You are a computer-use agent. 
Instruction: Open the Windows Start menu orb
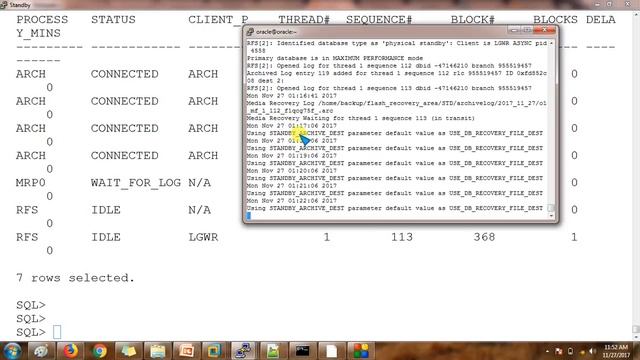(x=12, y=351)
